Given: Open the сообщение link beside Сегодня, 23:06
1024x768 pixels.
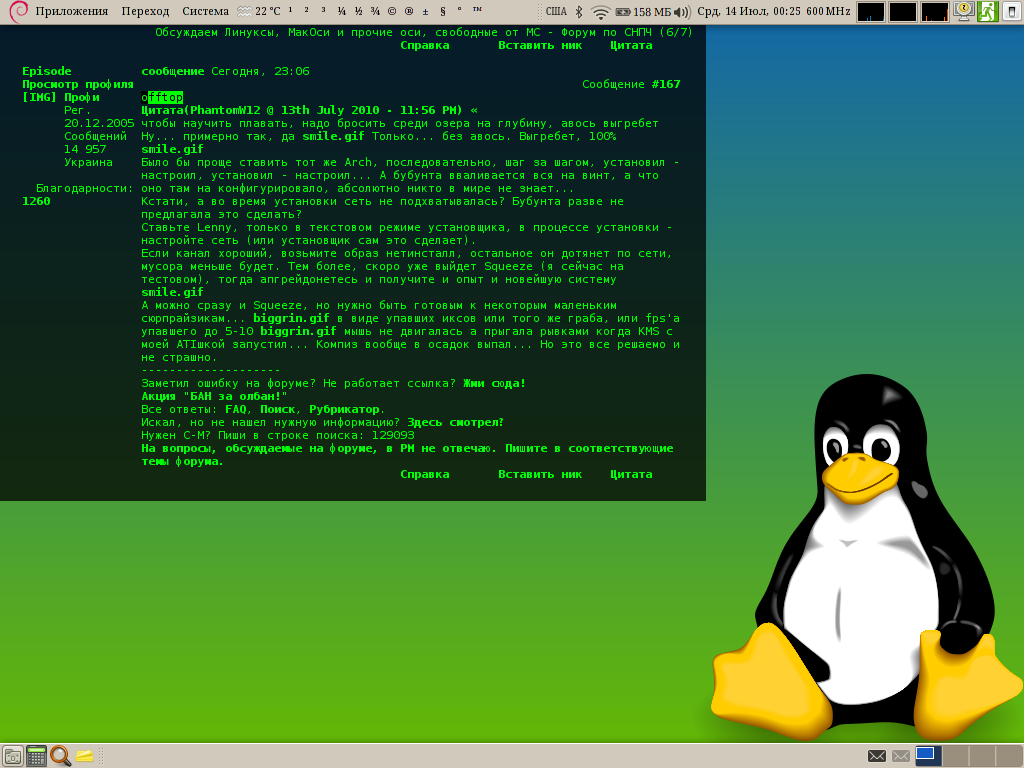Looking at the screenshot, I should coord(173,71).
